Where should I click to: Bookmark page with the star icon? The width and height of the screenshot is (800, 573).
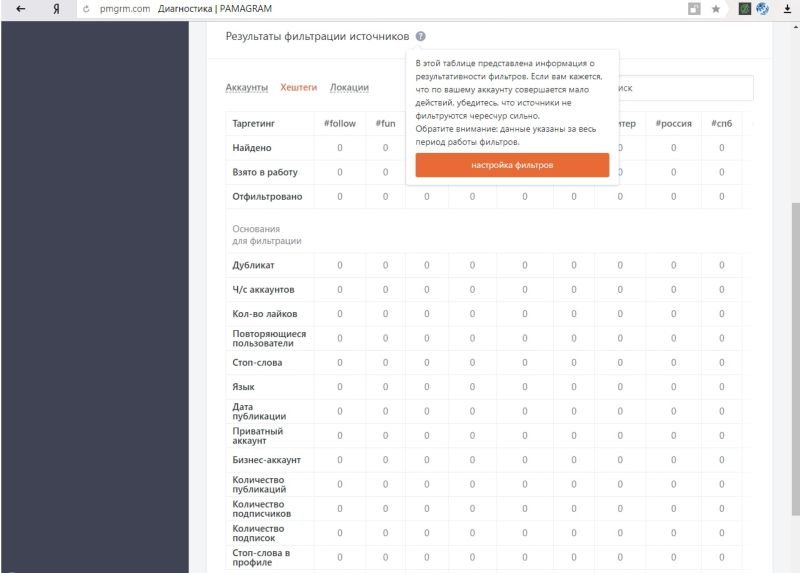coord(716,9)
